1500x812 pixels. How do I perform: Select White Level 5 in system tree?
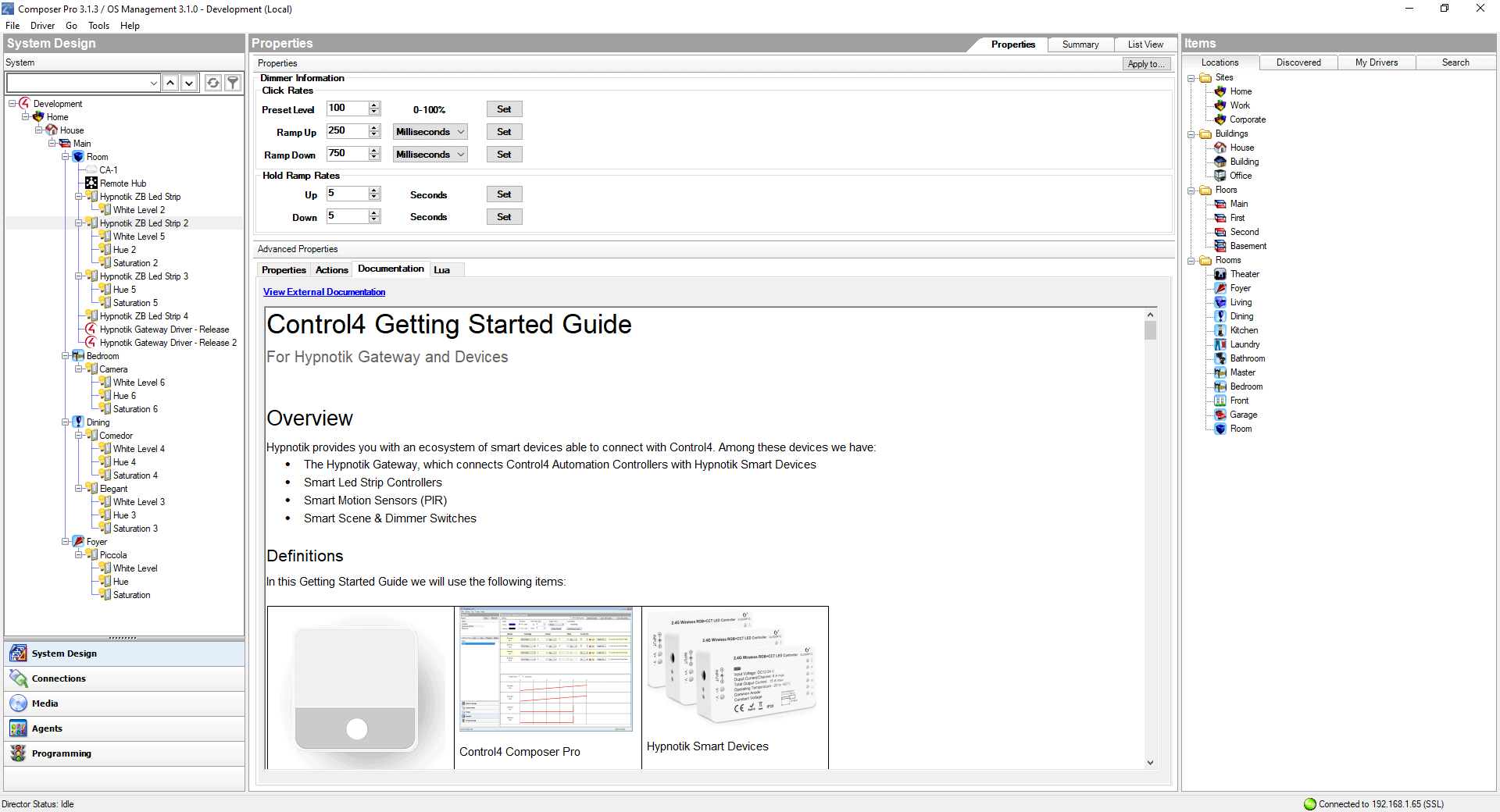139,237
